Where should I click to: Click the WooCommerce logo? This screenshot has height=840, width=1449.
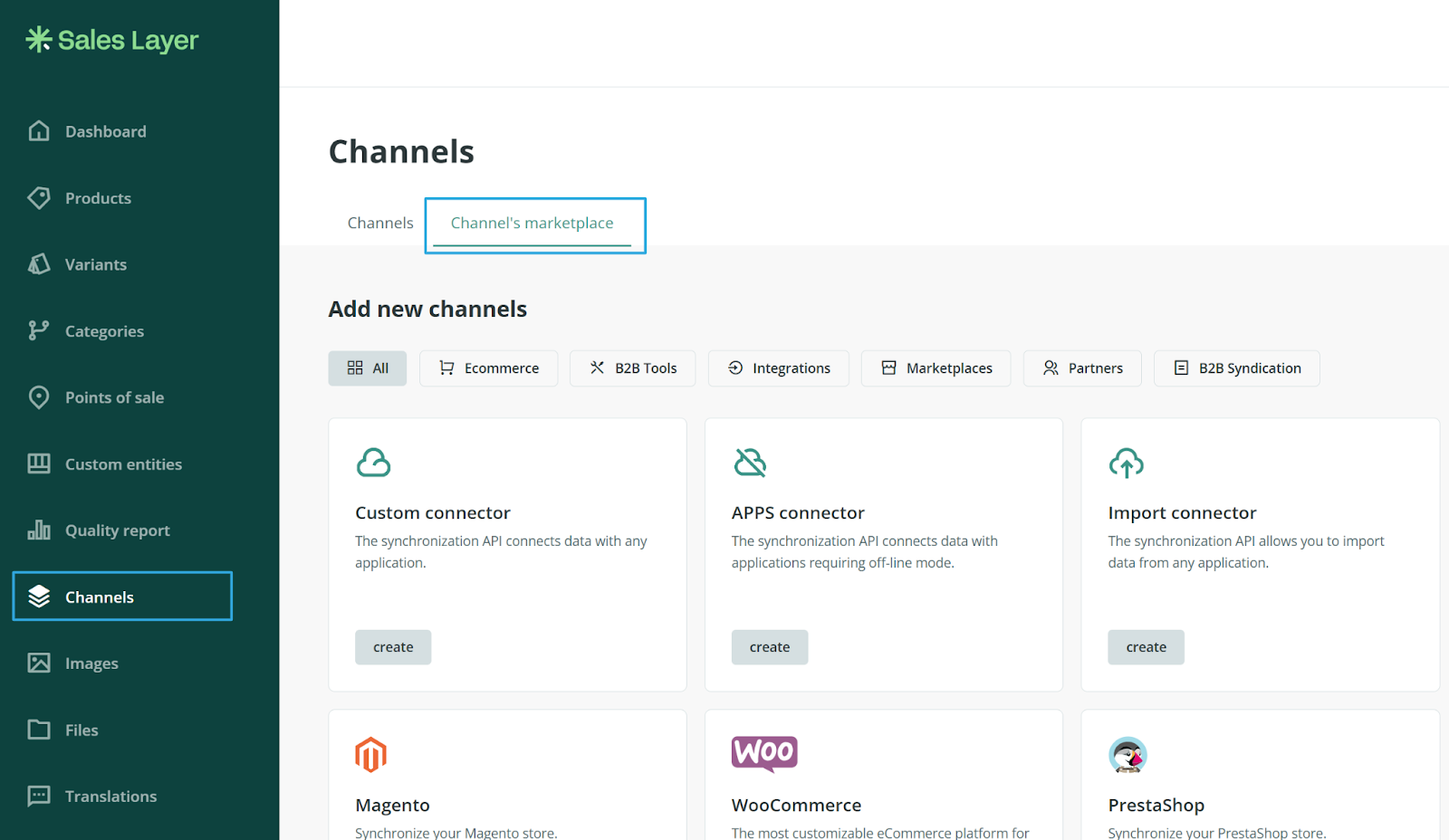point(764,753)
